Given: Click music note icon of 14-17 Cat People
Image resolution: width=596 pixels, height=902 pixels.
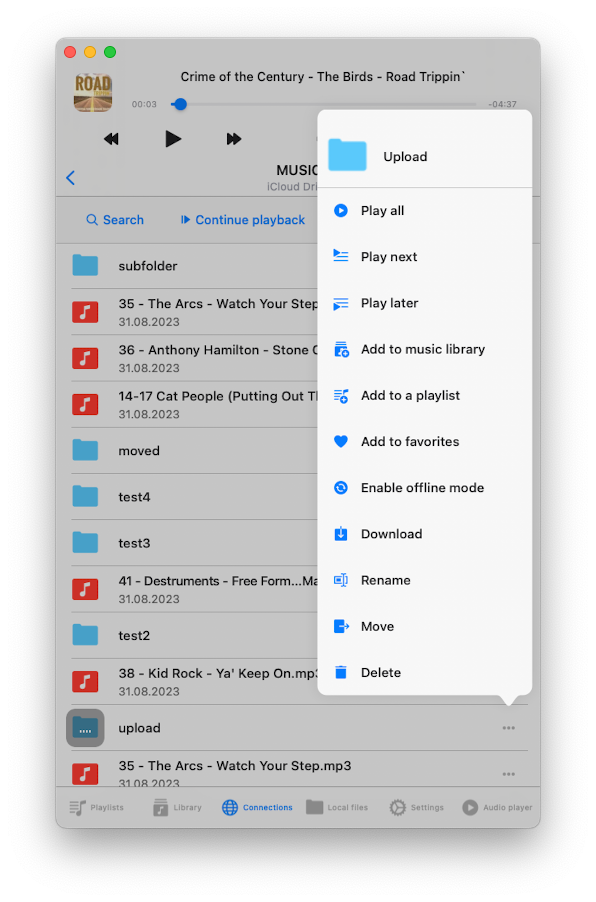Looking at the screenshot, I should (85, 404).
